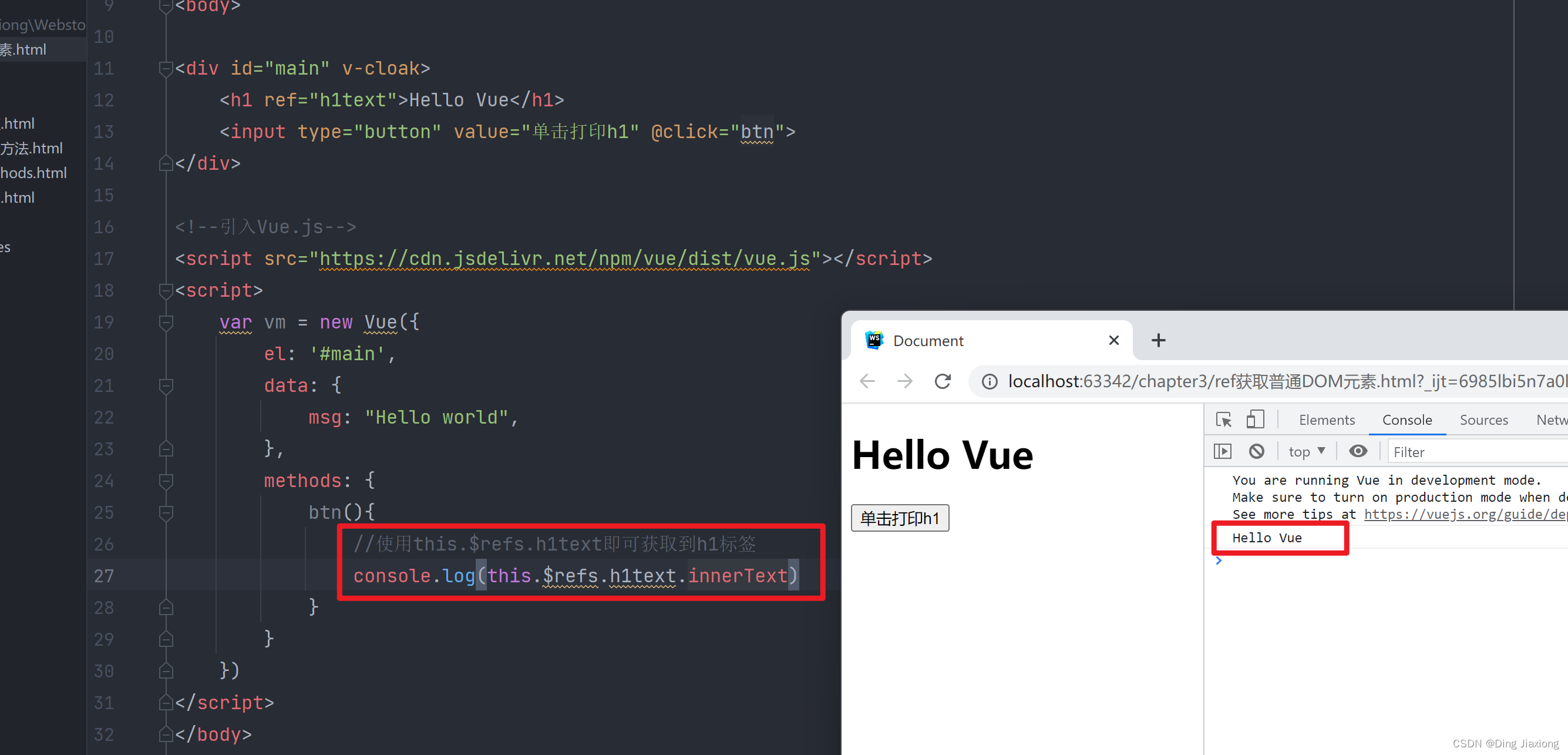Viewport: 1568px width, 755px height.
Task: Click the no-entry/block icon in console
Action: [1257, 452]
